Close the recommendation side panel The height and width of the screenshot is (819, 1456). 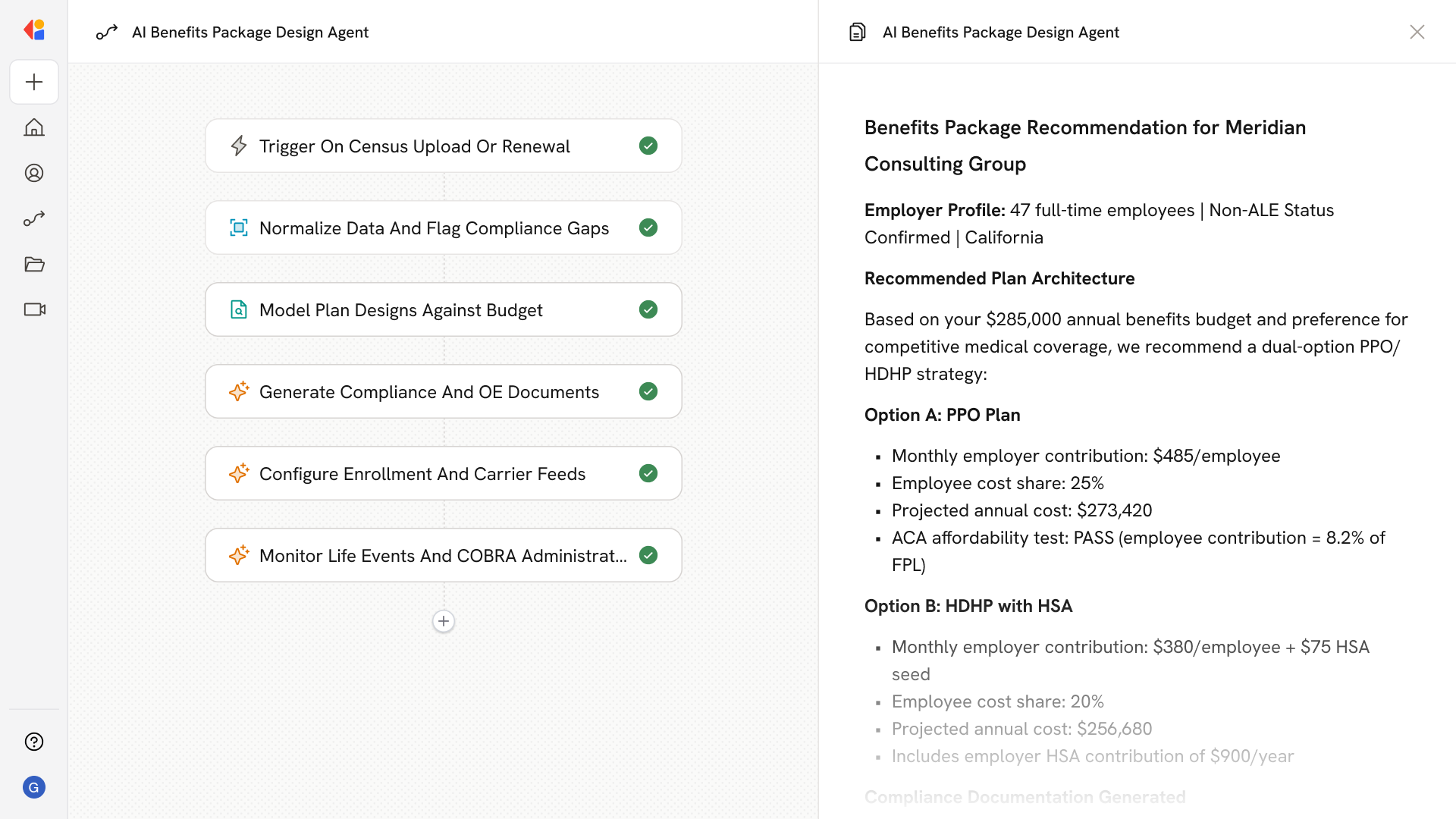[x=1417, y=32]
